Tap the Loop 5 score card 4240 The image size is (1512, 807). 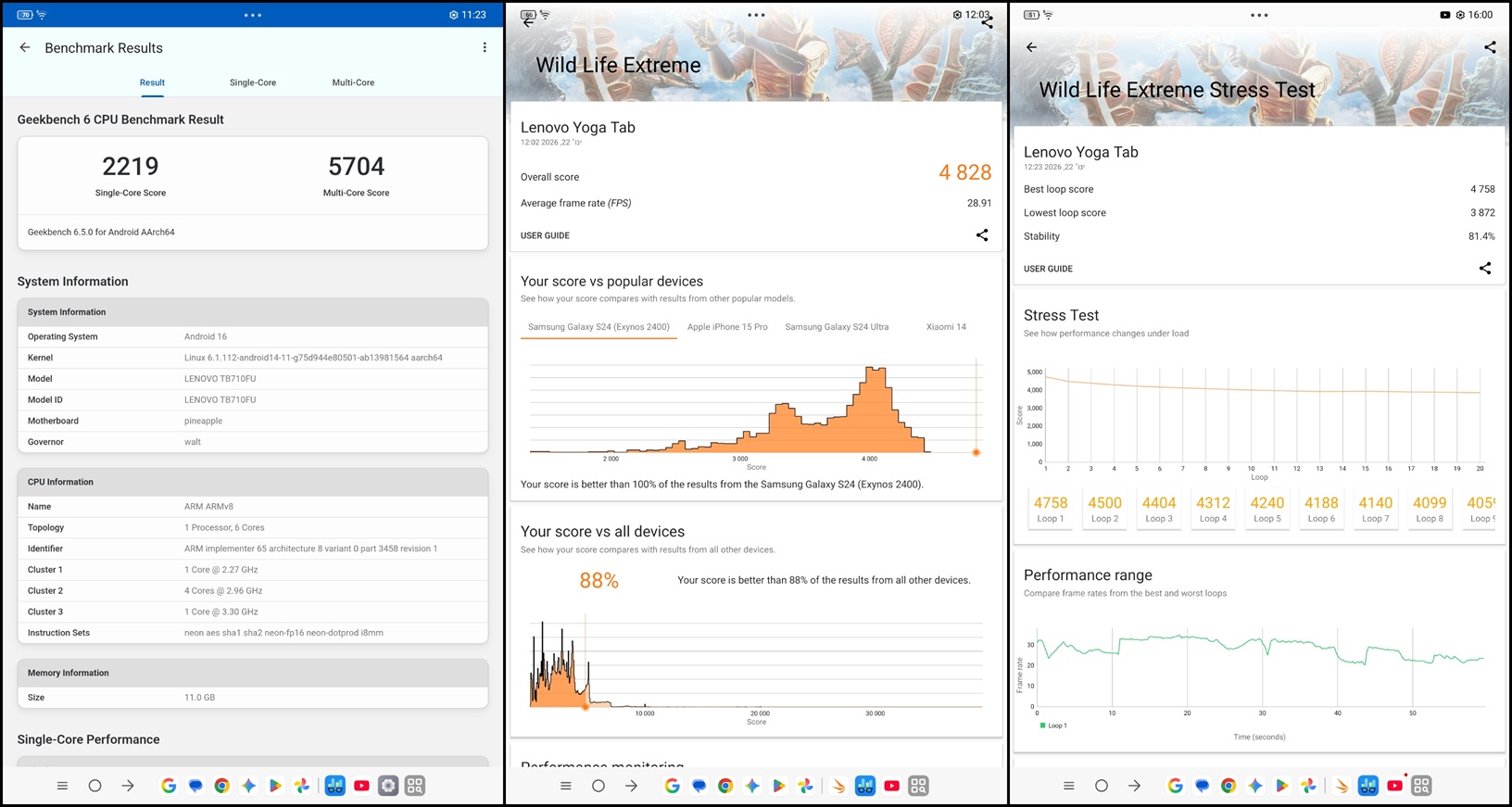[1266, 509]
